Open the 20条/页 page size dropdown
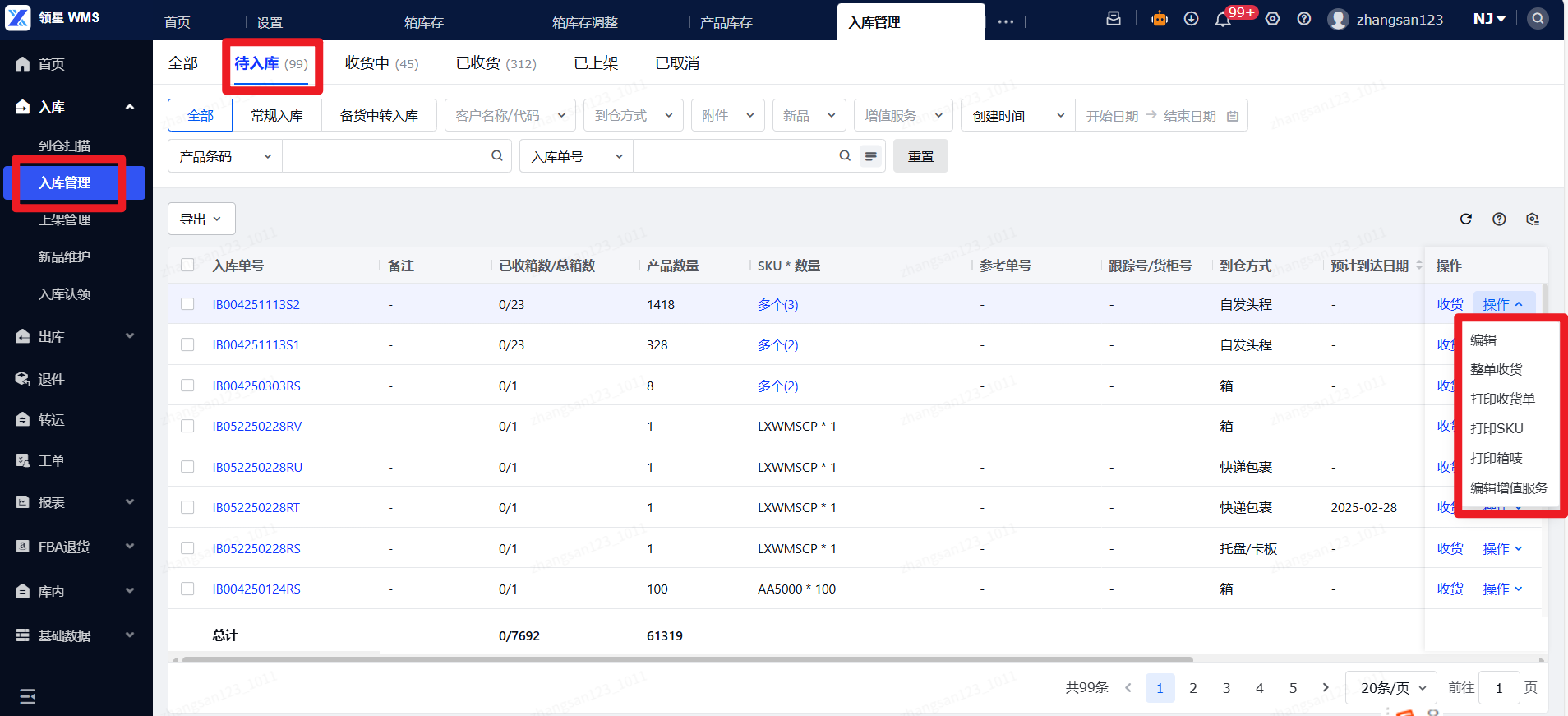Viewport: 1568px width, 716px height. click(x=1391, y=687)
